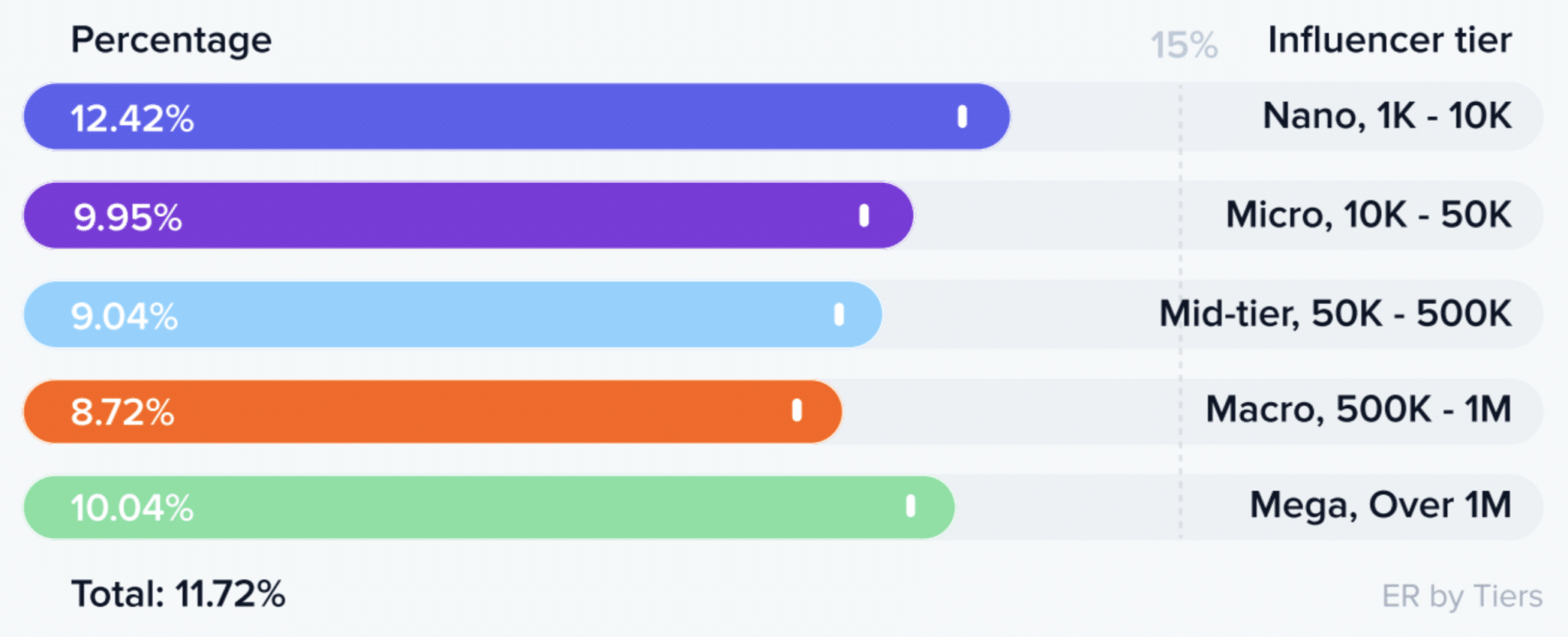Click the white handle on the Micro bar
1568x637 pixels.
click(864, 216)
